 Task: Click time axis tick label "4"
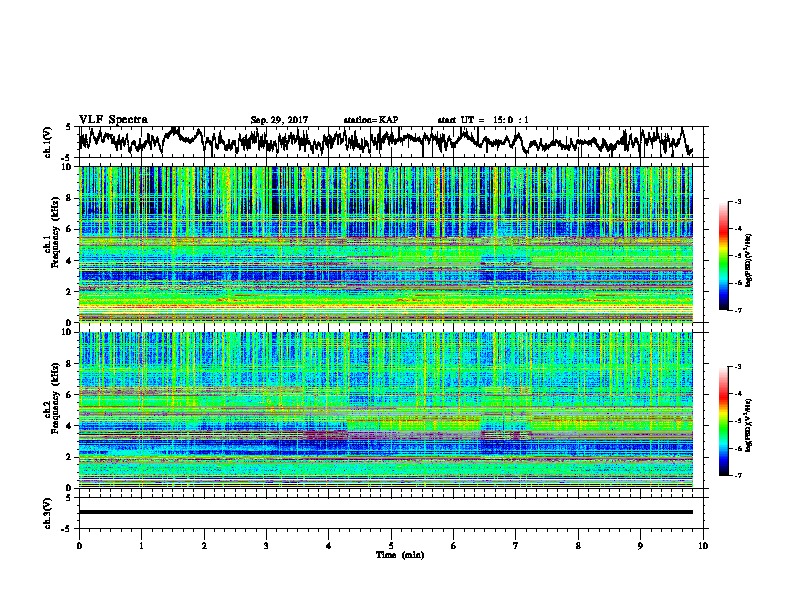(329, 546)
